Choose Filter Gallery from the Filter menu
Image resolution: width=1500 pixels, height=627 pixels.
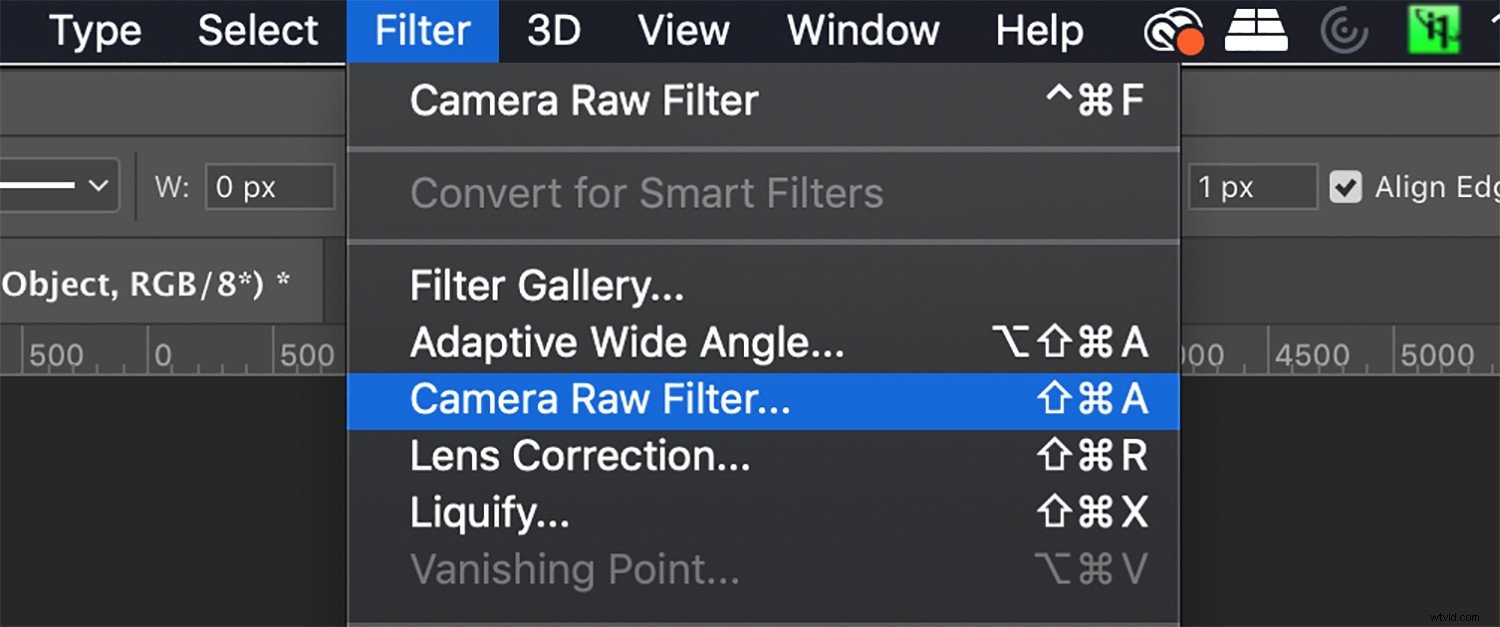coord(546,284)
